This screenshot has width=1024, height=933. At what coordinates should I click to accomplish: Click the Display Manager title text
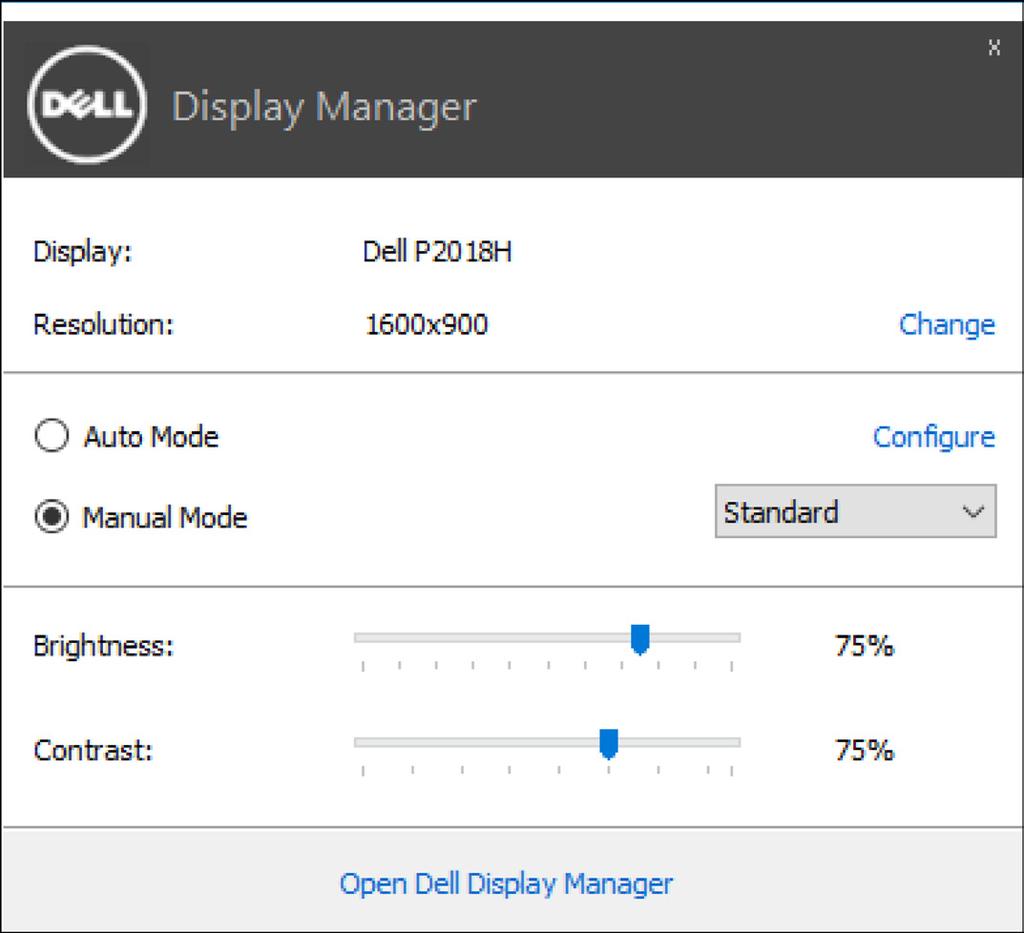click(324, 107)
